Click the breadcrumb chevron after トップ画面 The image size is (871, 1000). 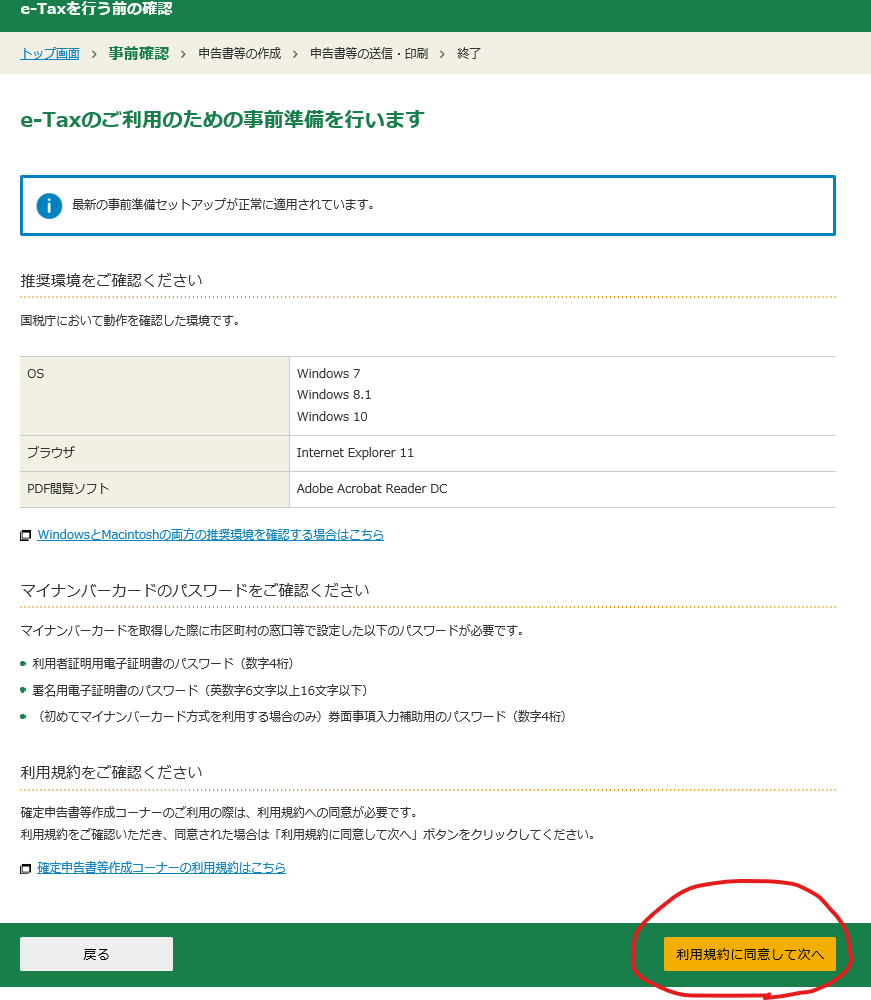(x=94, y=54)
